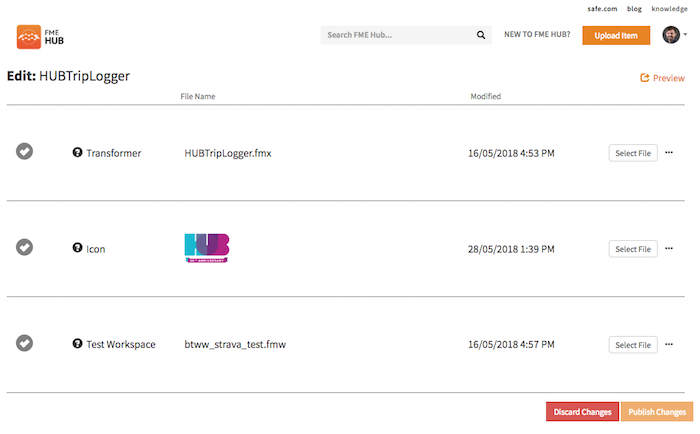Image resolution: width=700 pixels, height=434 pixels.
Task: Click the search magnifier icon
Action: click(x=481, y=35)
